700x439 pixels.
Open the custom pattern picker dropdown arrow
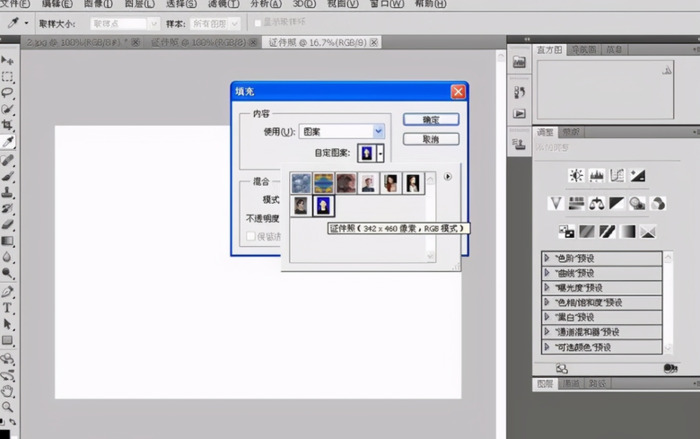(x=380, y=152)
